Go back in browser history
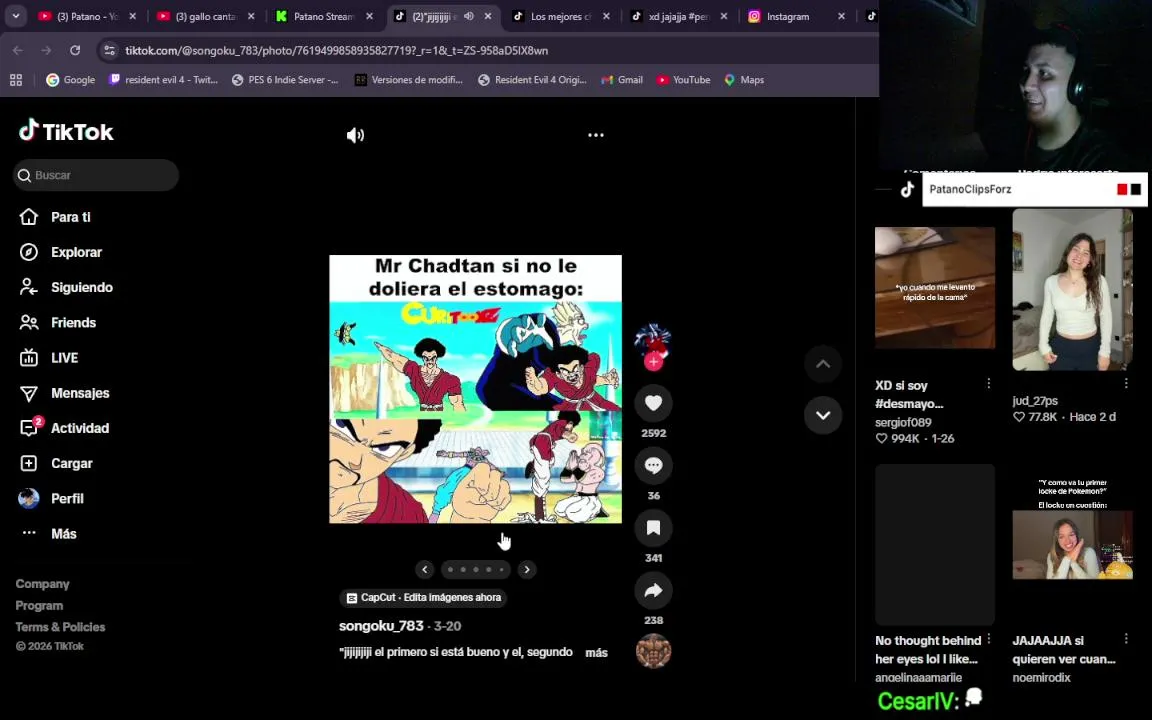1152x720 pixels. pos(18,50)
